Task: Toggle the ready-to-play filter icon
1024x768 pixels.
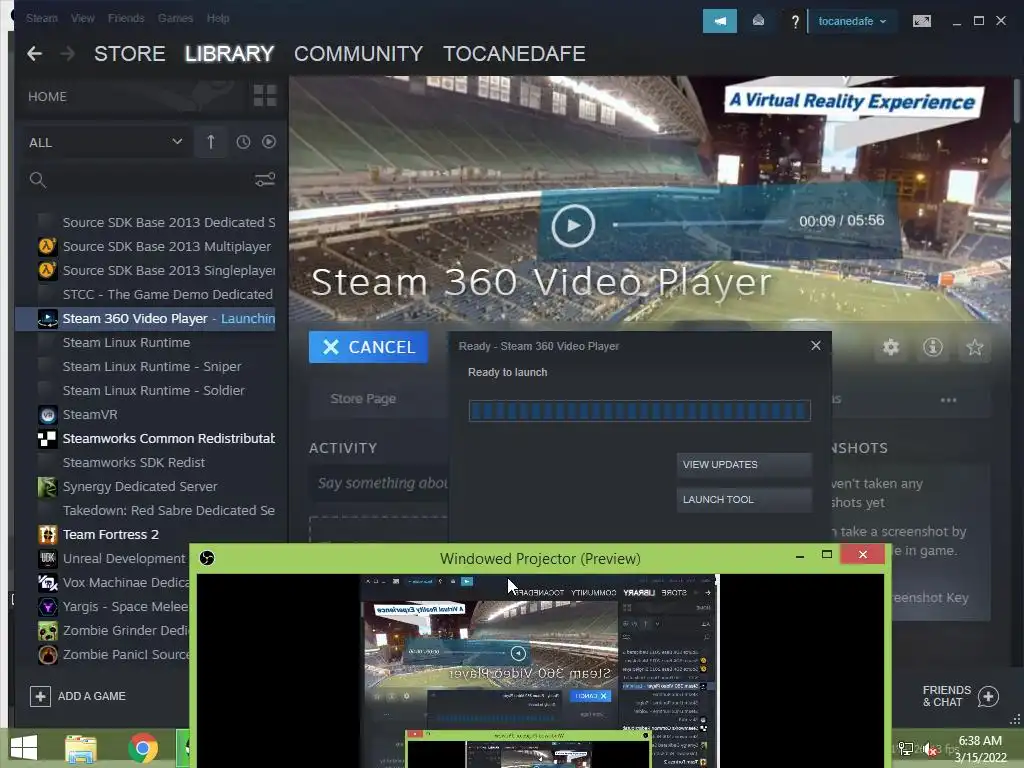Action: [268, 142]
